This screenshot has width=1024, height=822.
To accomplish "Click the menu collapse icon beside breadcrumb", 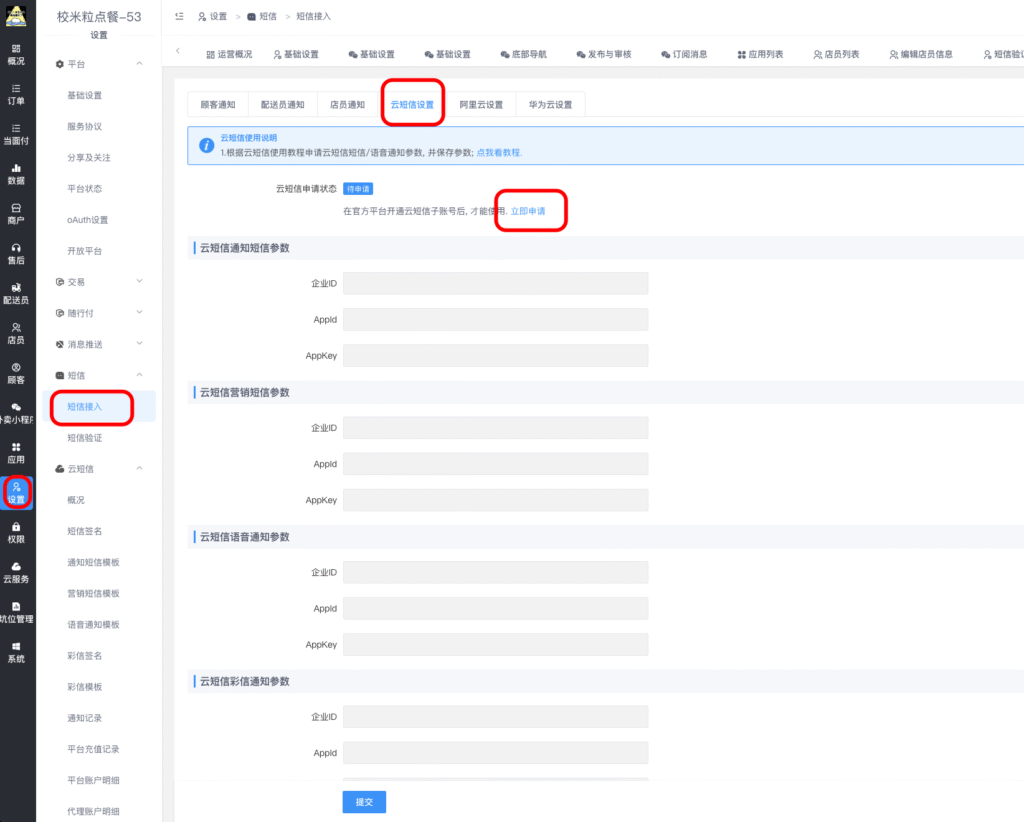I will (179, 17).
